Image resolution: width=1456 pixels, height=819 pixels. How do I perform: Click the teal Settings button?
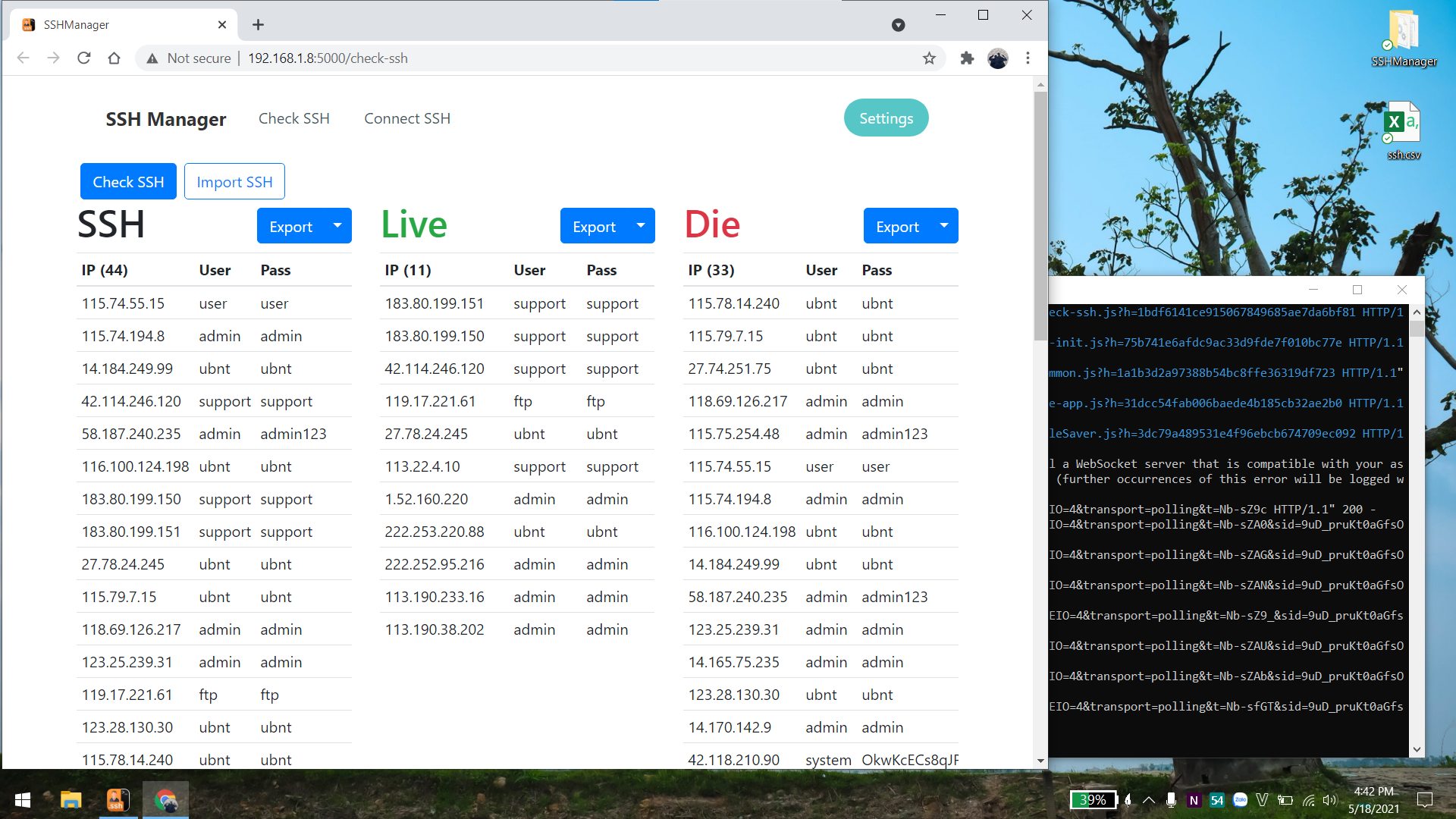pos(886,118)
